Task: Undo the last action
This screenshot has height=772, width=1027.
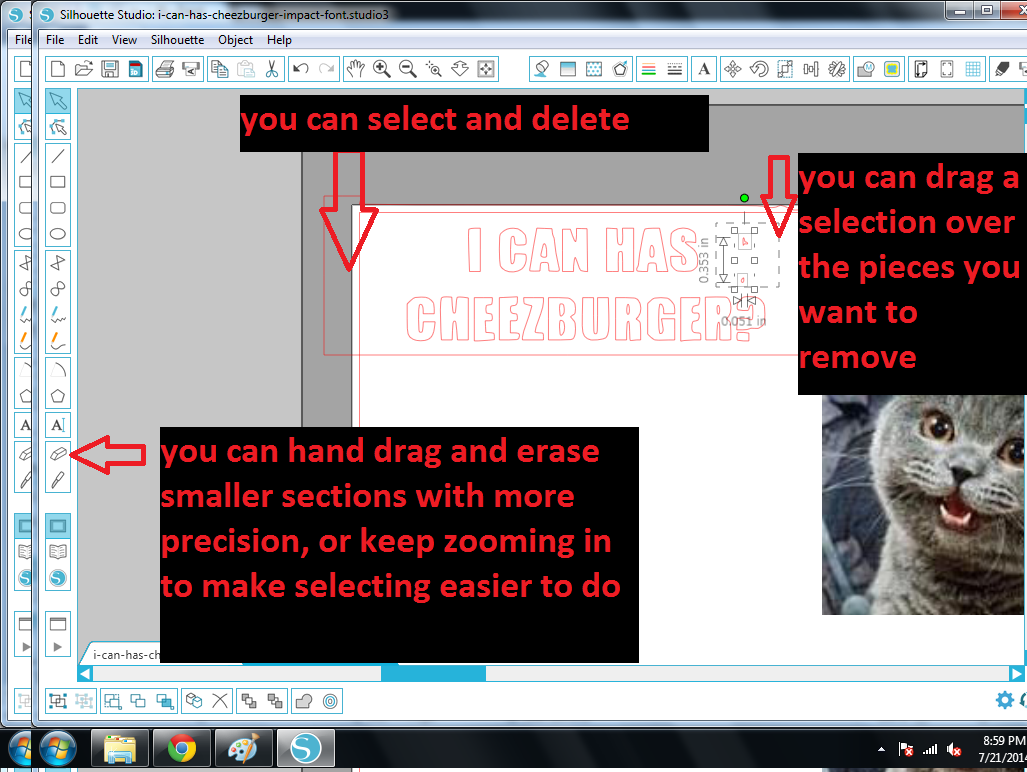Action: (301, 69)
